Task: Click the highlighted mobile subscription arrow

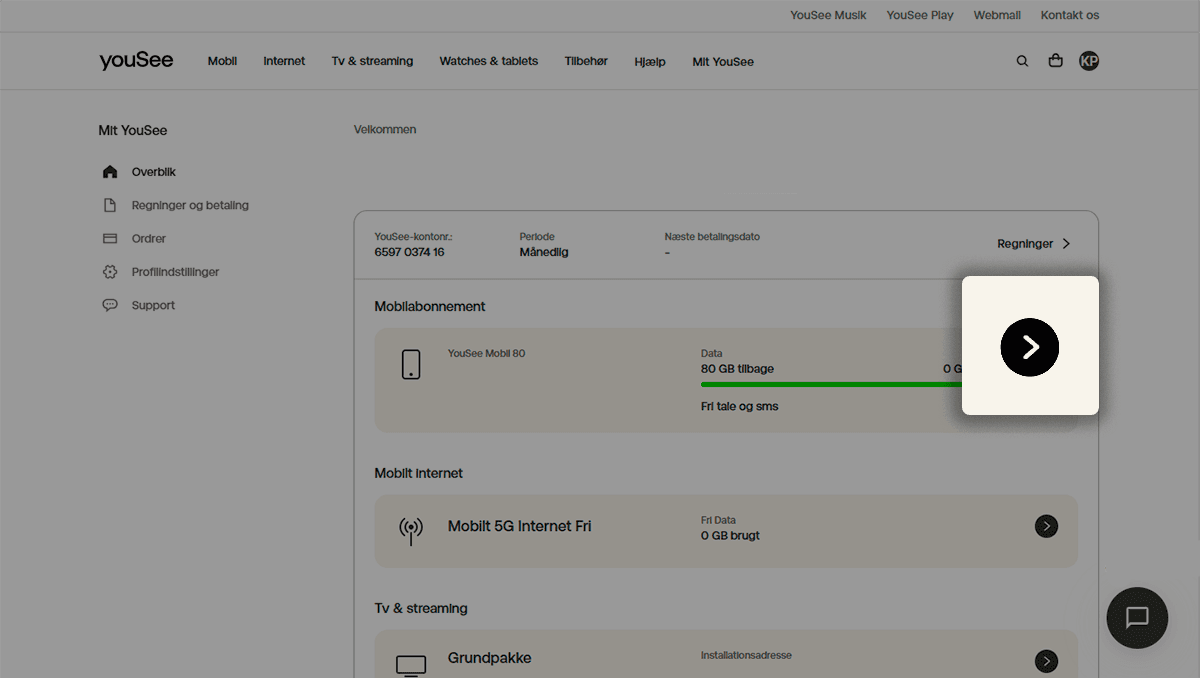Action: click(1029, 347)
